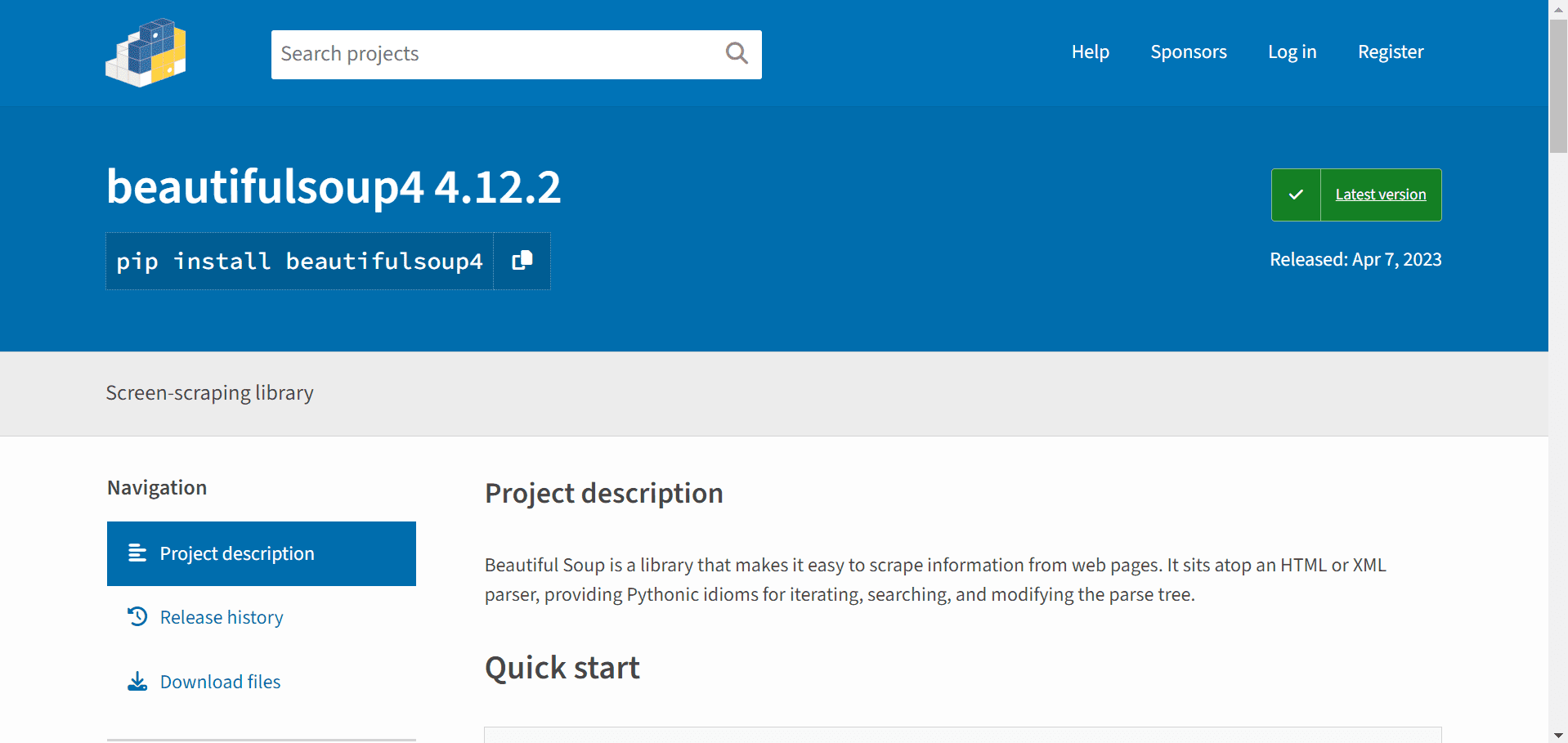Click the scrollbar up arrow
The image size is (1568, 743).
(x=1557, y=8)
